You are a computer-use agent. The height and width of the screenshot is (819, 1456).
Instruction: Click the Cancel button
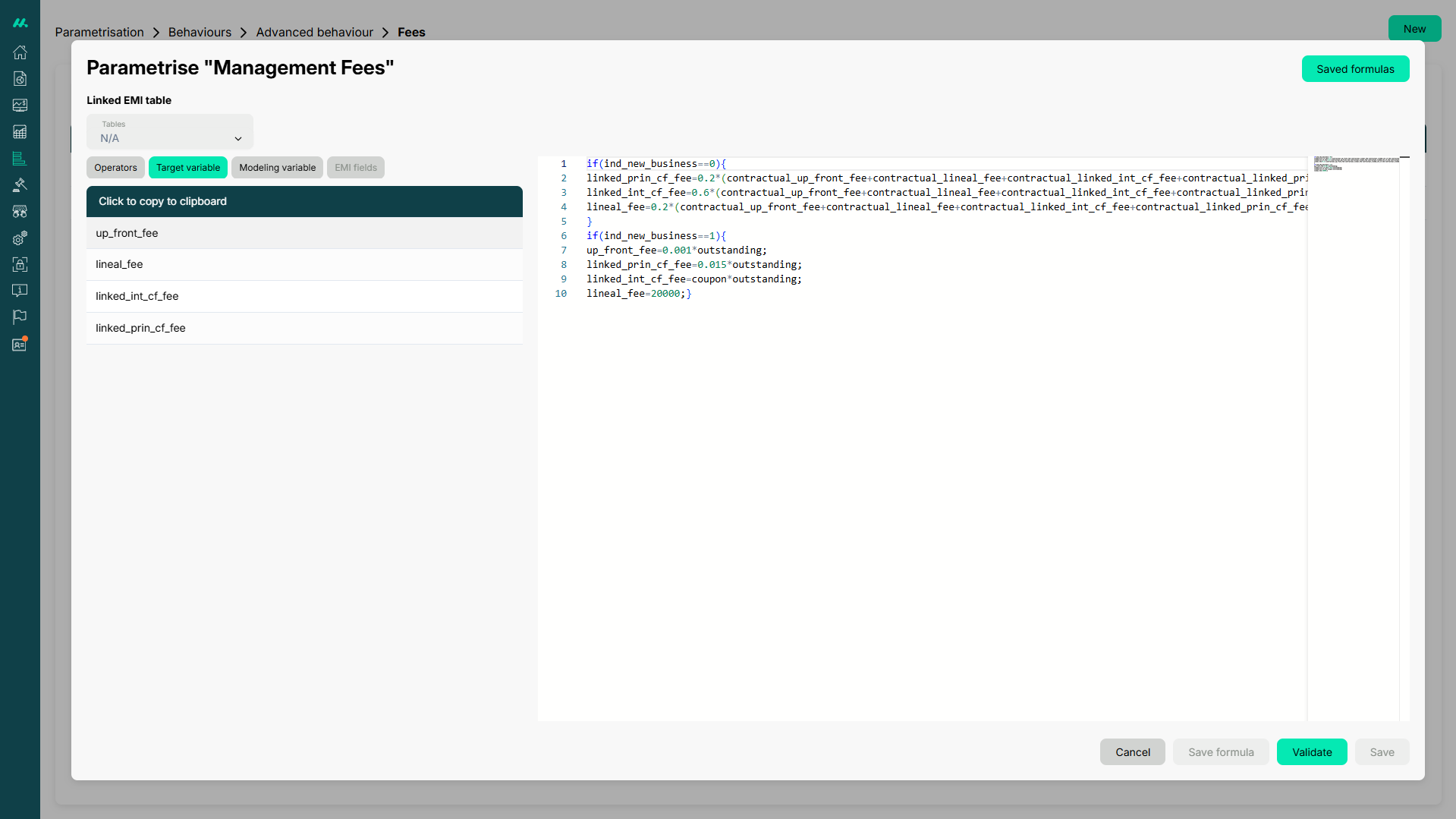(x=1132, y=752)
